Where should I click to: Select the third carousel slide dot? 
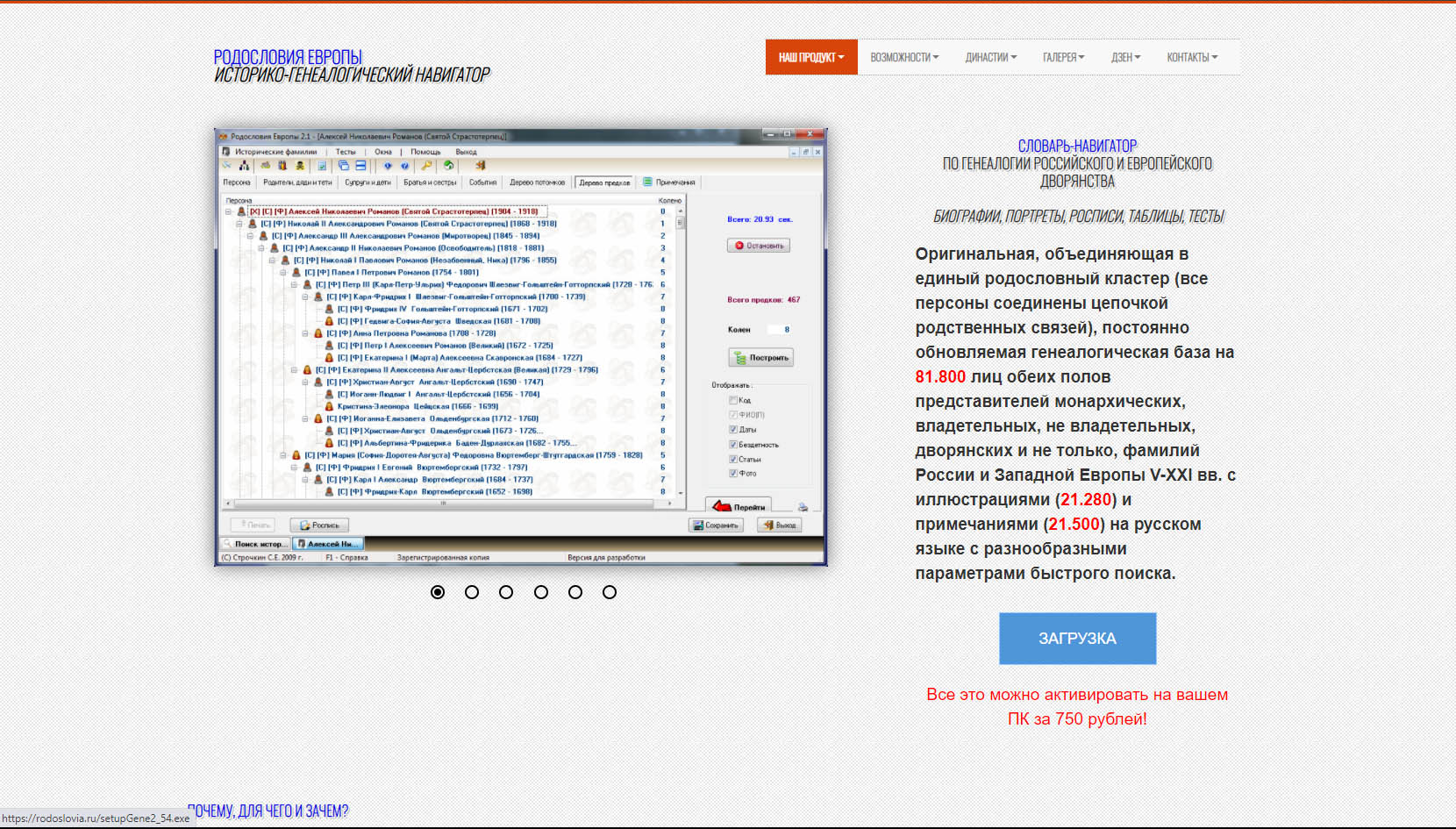tap(506, 592)
